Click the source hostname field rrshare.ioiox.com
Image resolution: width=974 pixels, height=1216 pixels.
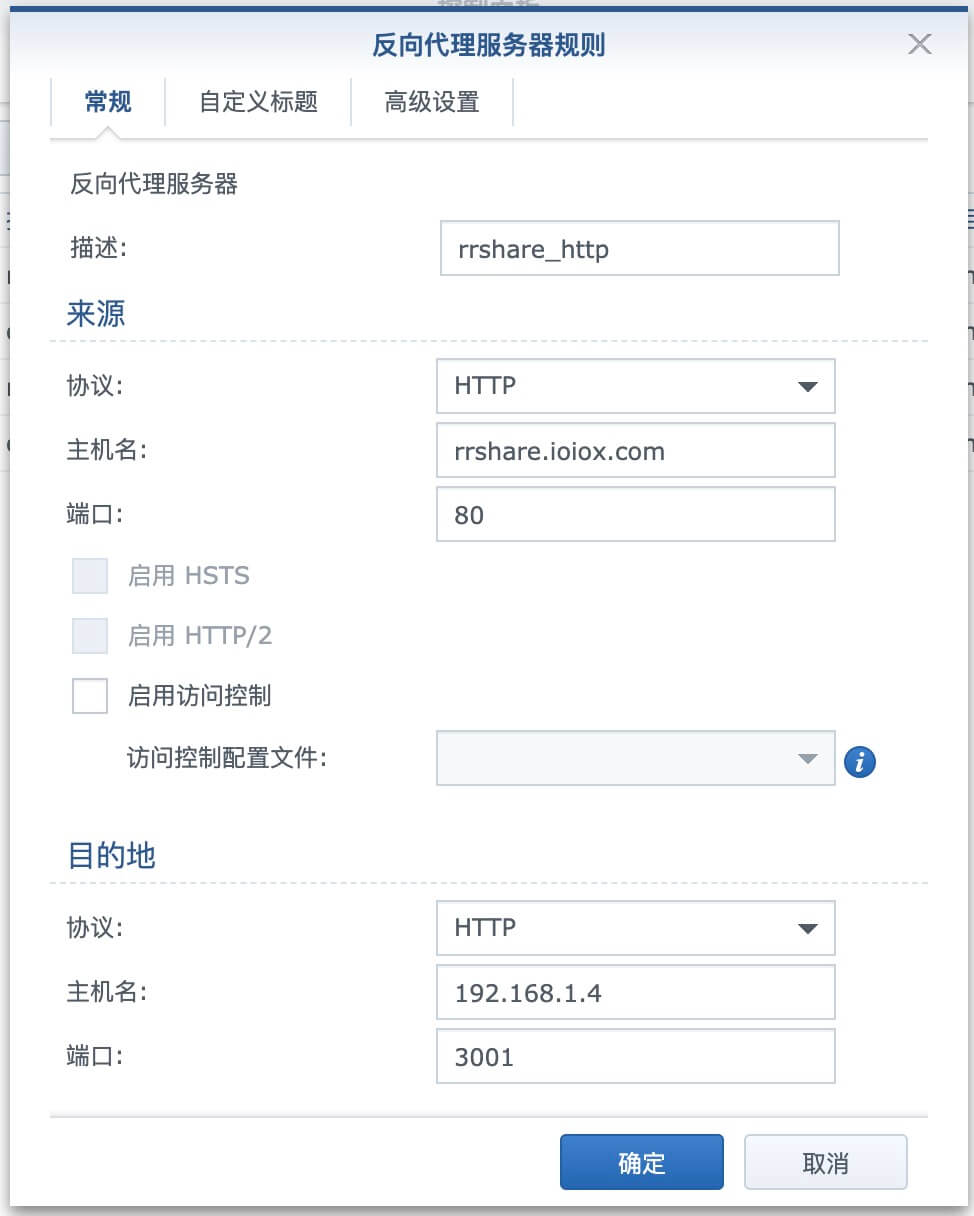point(635,451)
